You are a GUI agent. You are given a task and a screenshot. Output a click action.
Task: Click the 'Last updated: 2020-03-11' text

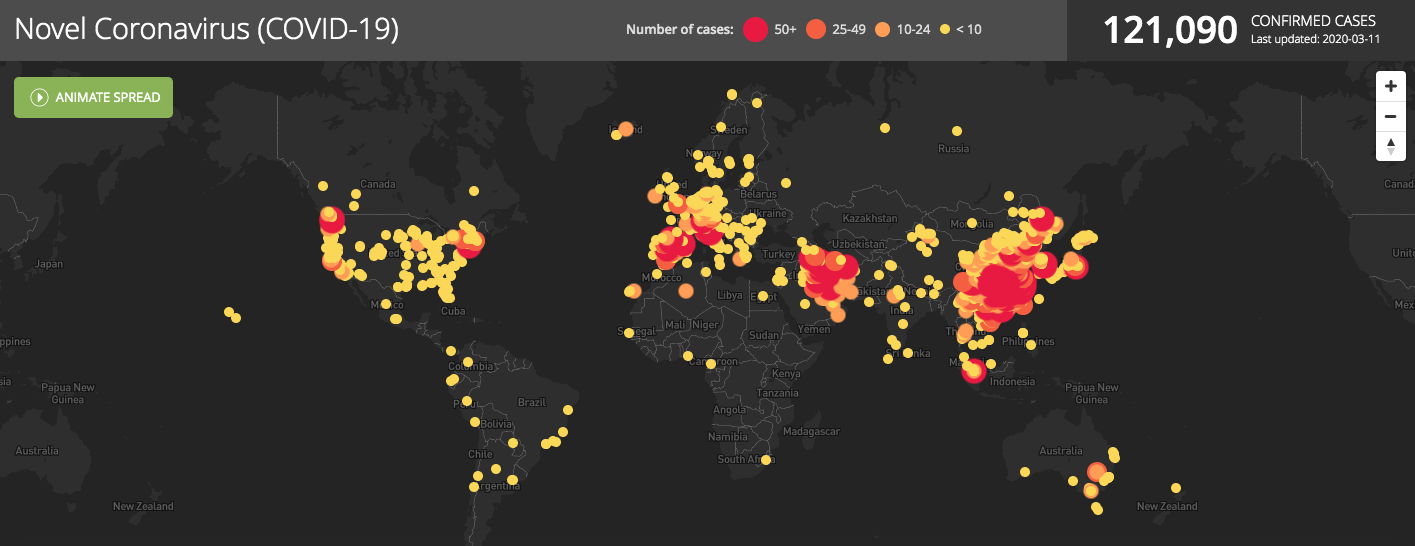click(x=1315, y=39)
